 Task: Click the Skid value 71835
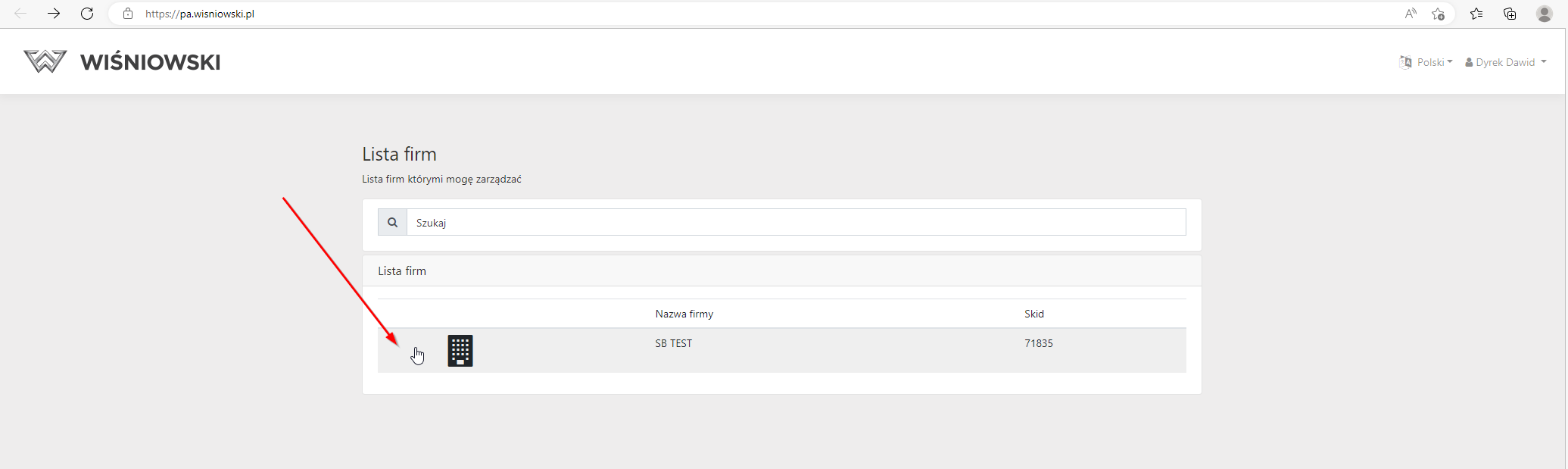coord(1038,343)
